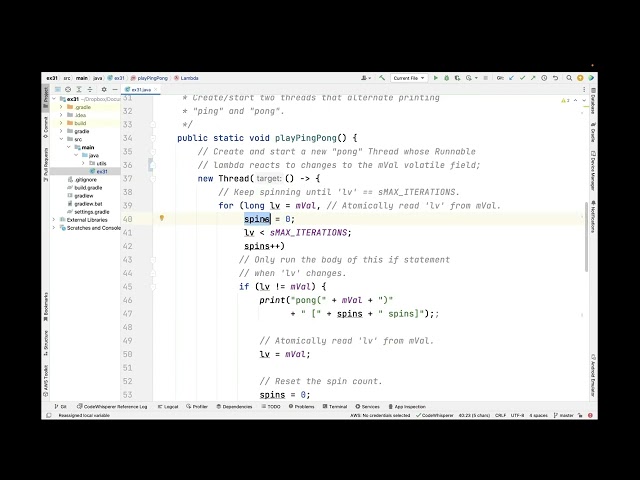The height and width of the screenshot is (480, 640).
Task: Open the editor tabs three-dot menu
Action: (x=584, y=89)
